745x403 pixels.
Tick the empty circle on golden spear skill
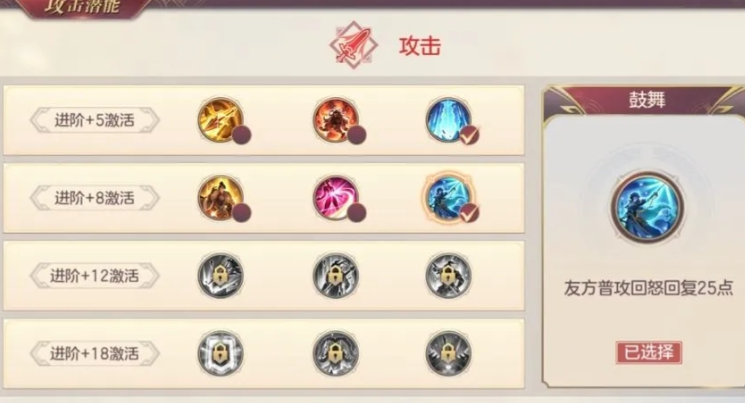pyautogui.click(x=241, y=135)
